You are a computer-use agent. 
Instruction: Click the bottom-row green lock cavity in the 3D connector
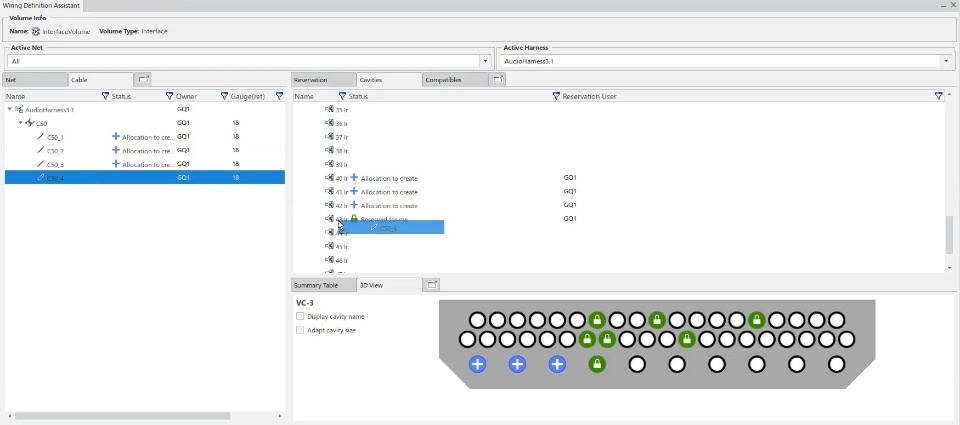pos(597,364)
